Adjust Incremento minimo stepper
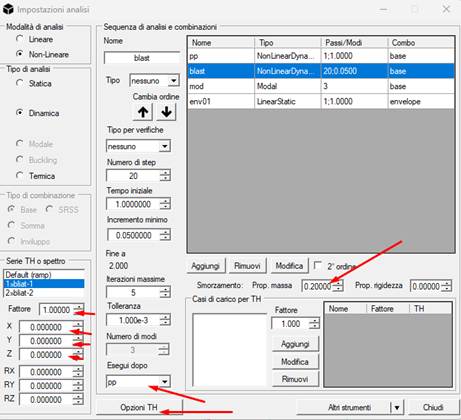 (x=165, y=235)
